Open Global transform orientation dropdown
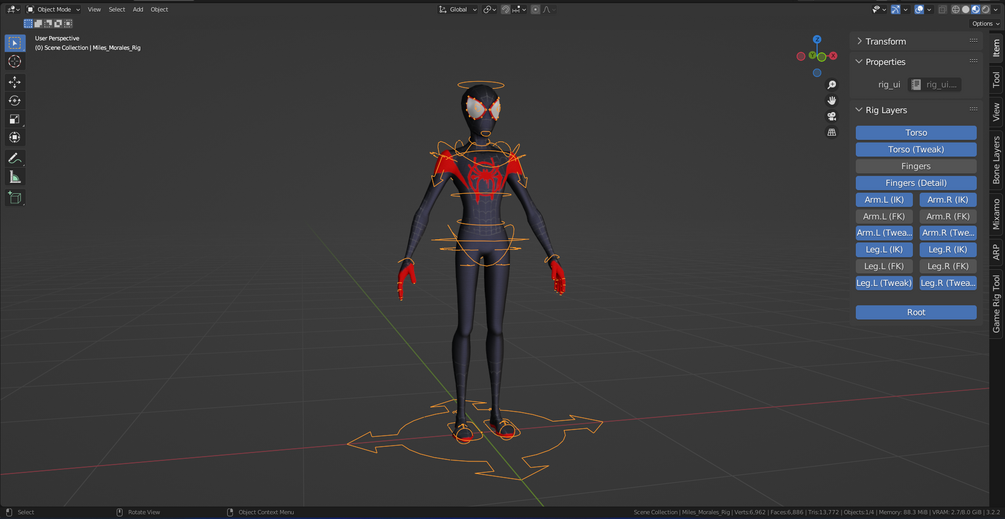The width and height of the screenshot is (1005, 519). click(x=458, y=10)
